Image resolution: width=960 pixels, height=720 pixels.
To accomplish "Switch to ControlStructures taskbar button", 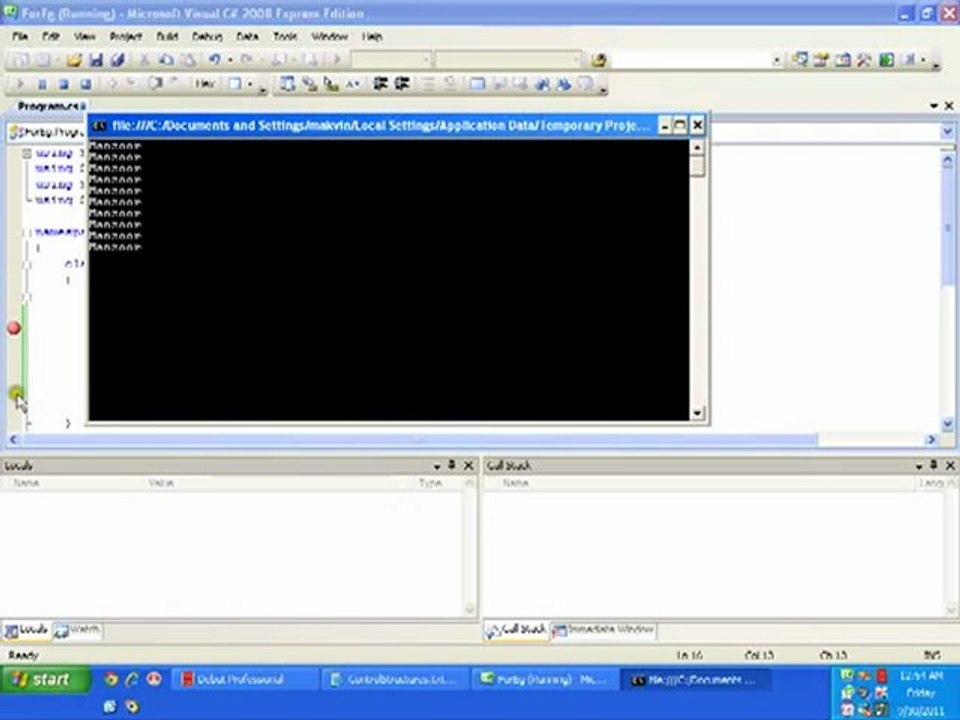I will tap(395, 680).
